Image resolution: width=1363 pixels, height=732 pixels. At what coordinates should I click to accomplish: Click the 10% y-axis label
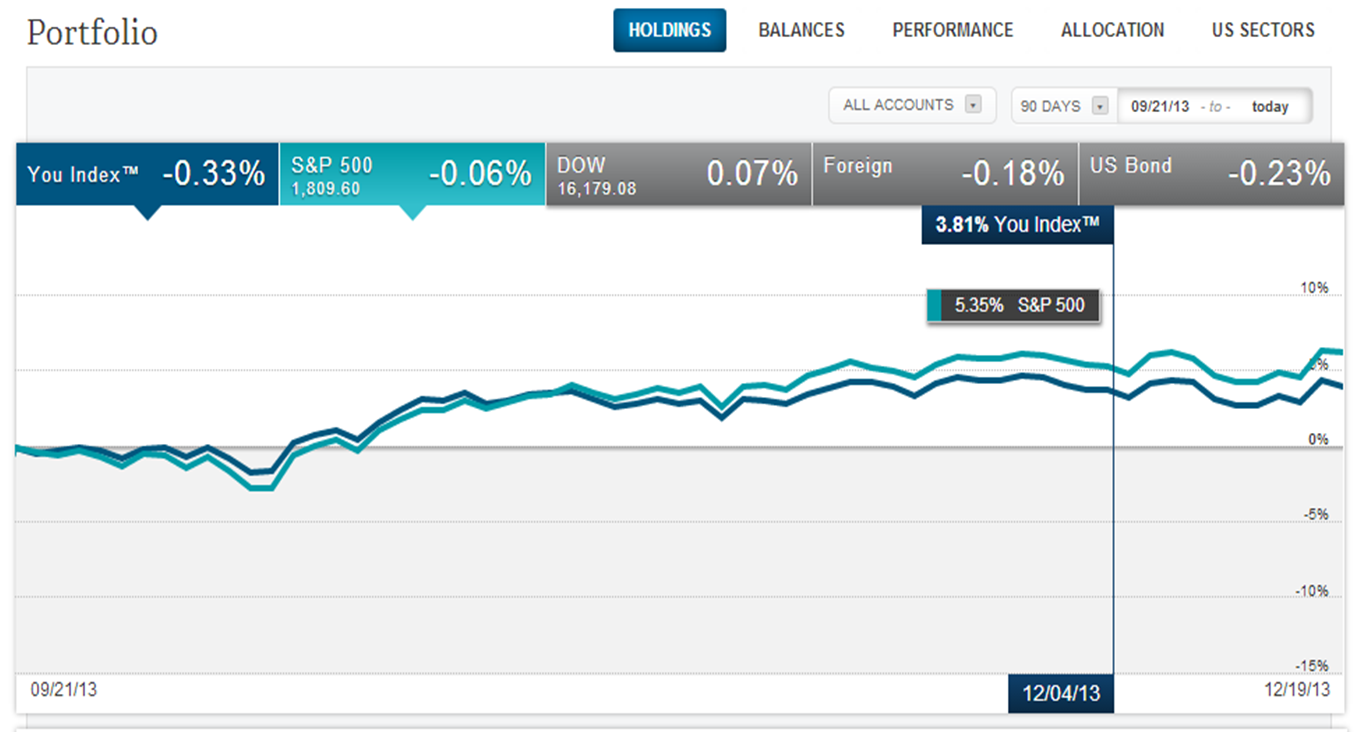tap(1313, 288)
